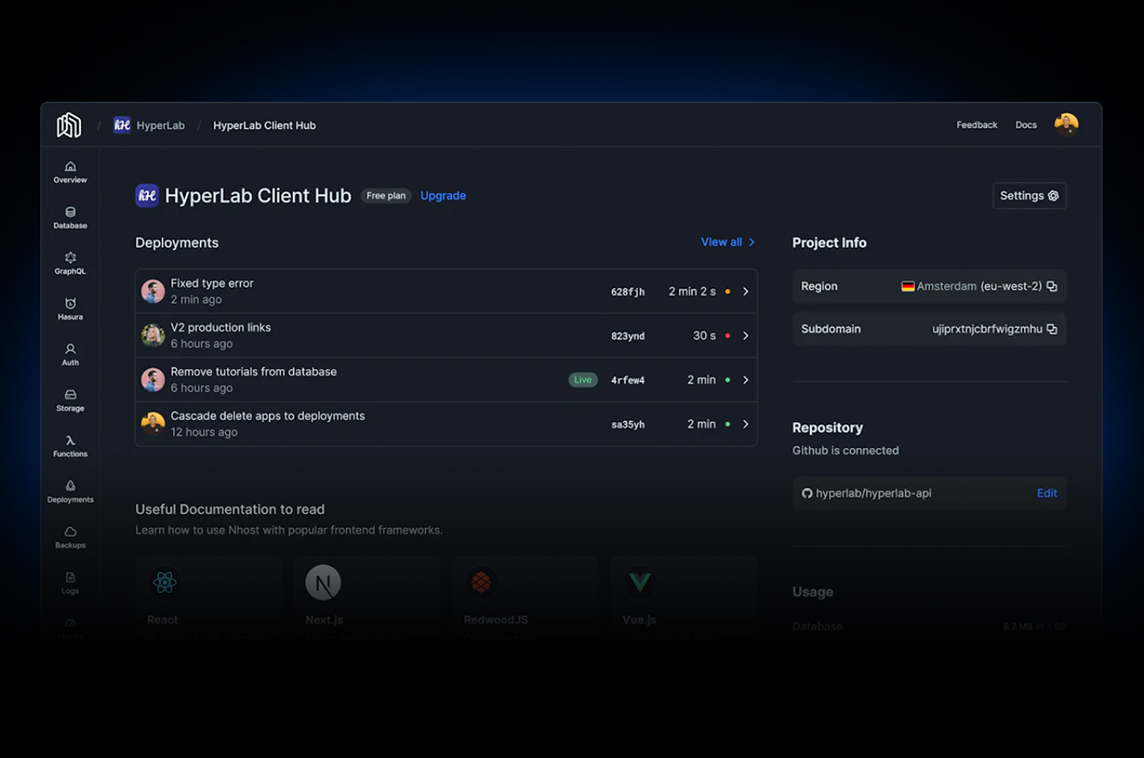Click the HyperLab workspace icon in the breadcrumb
1144x758 pixels.
click(x=122, y=125)
